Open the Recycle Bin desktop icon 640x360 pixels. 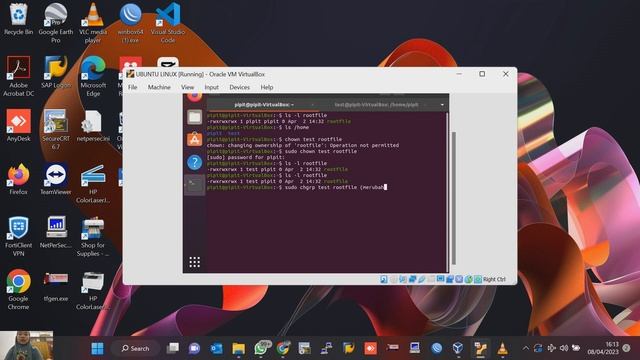(x=18, y=19)
